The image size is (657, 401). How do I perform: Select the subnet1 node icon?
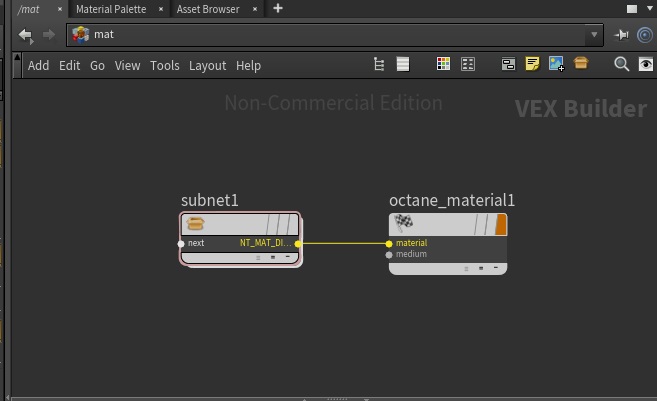pyautogui.click(x=195, y=223)
